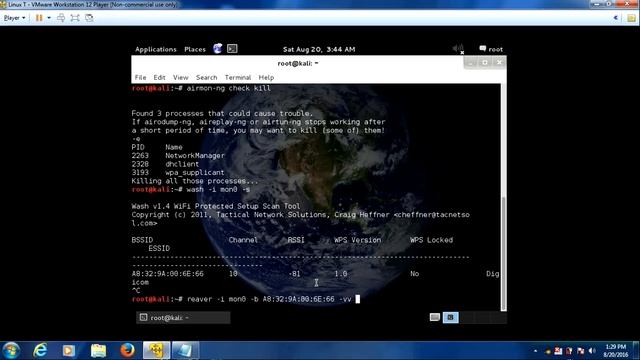
Task: Close the root@kali terminal window
Action: pos(499,62)
